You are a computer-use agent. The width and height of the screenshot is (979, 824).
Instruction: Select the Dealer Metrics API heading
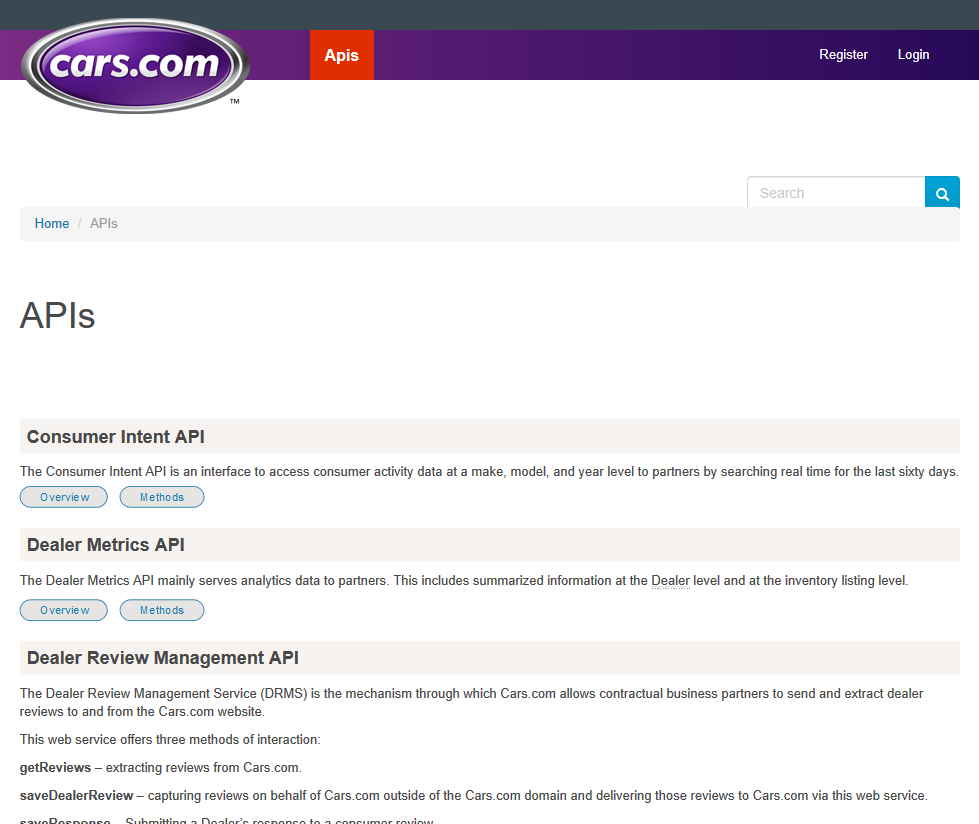click(106, 544)
